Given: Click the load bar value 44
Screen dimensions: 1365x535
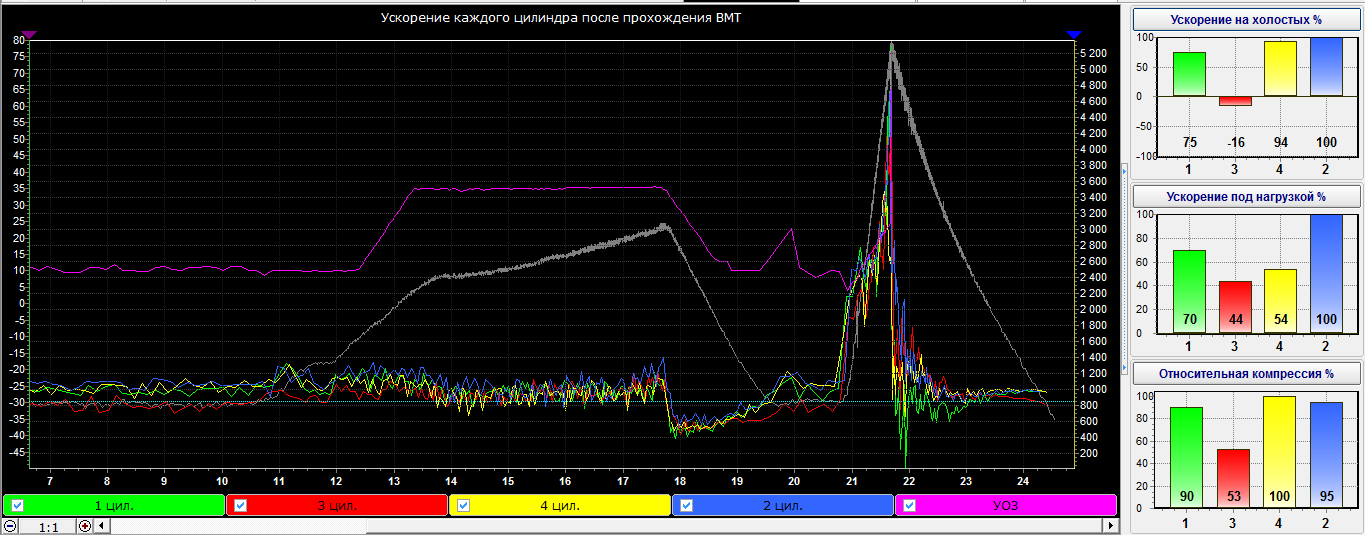Looking at the screenshot, I should [x=1234, y=320].
